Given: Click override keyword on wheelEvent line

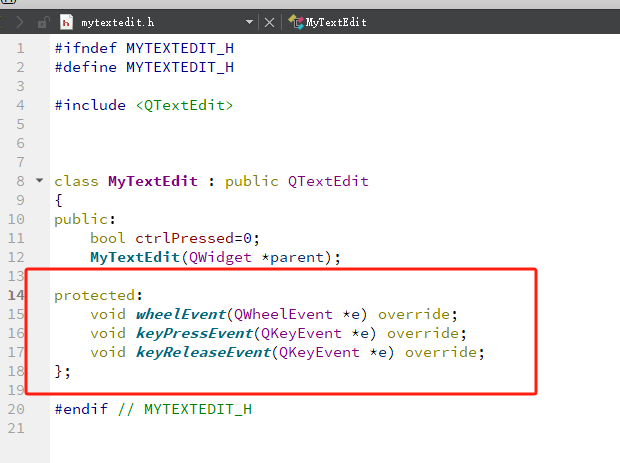Looking at the screenshot, I should (x=414, y=314).
